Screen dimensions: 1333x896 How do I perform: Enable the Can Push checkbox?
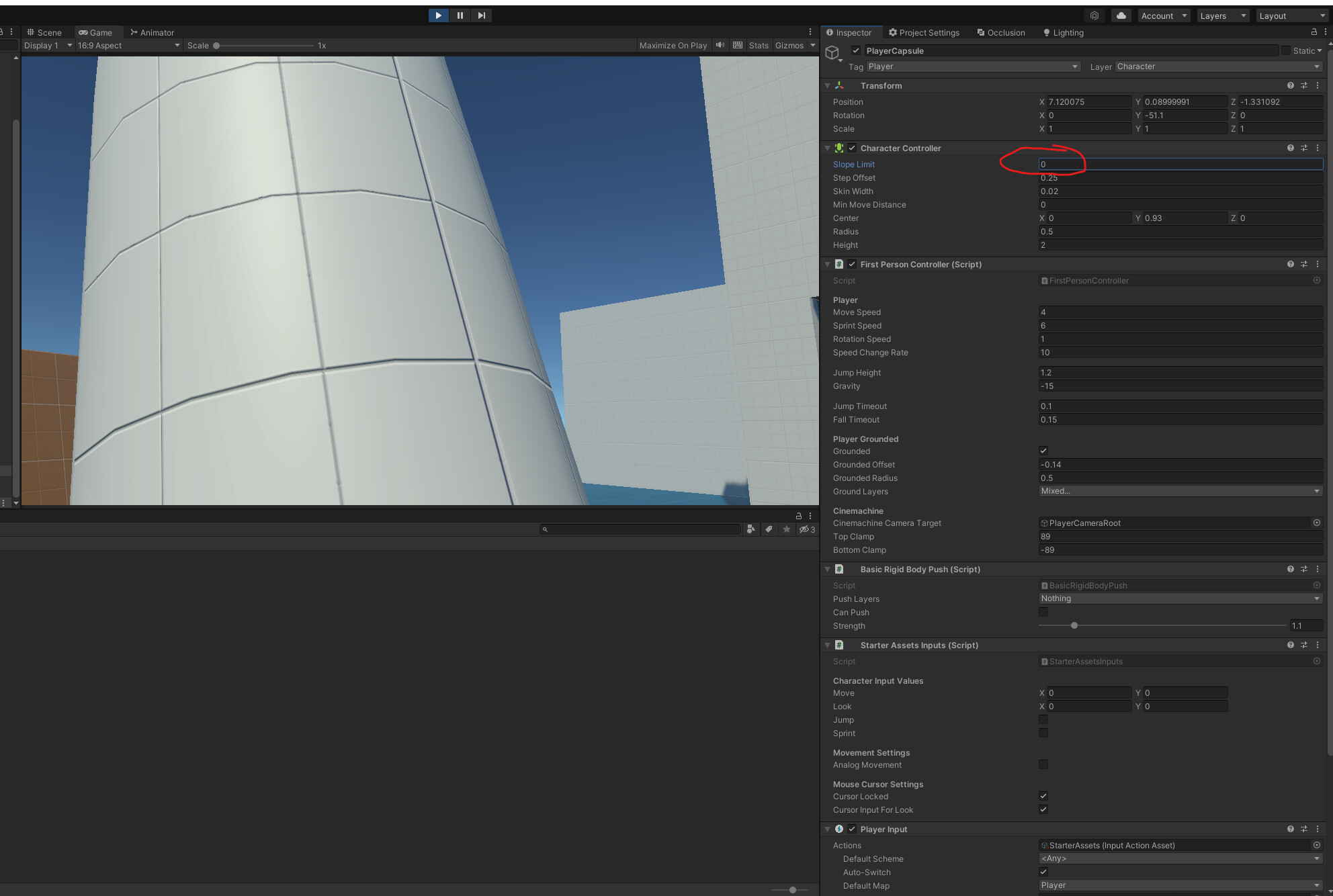click(1043, 612)
